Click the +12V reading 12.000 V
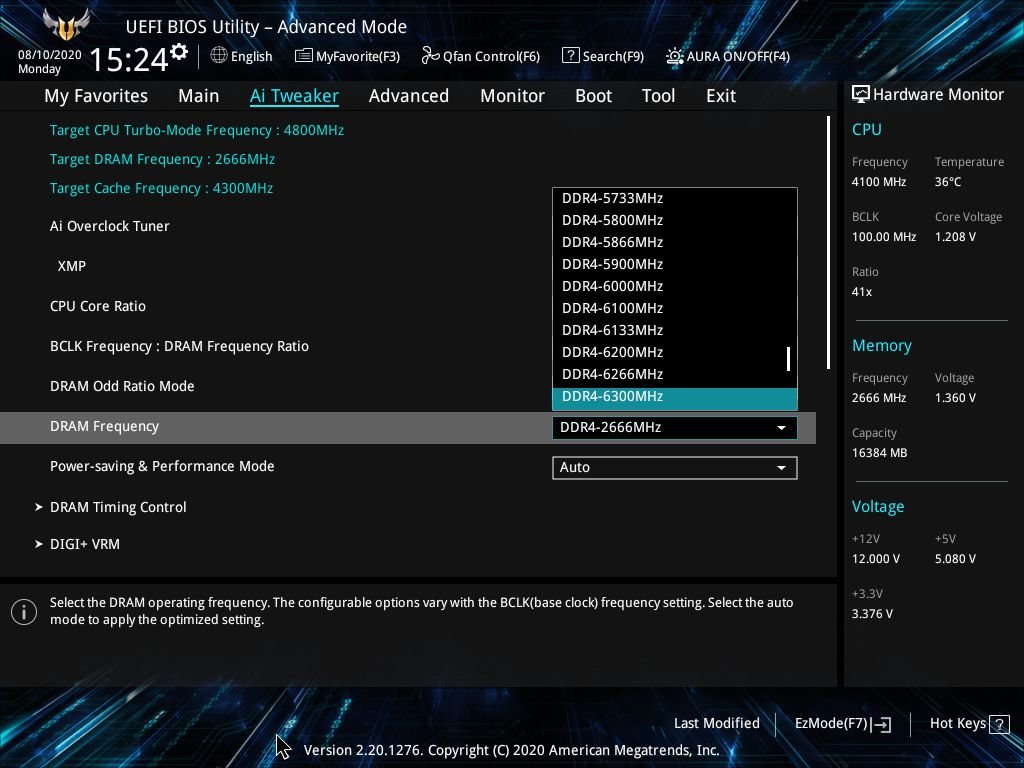Image resolution: width=1024 pixels, height=768 pixels. (x=876, y=559)
